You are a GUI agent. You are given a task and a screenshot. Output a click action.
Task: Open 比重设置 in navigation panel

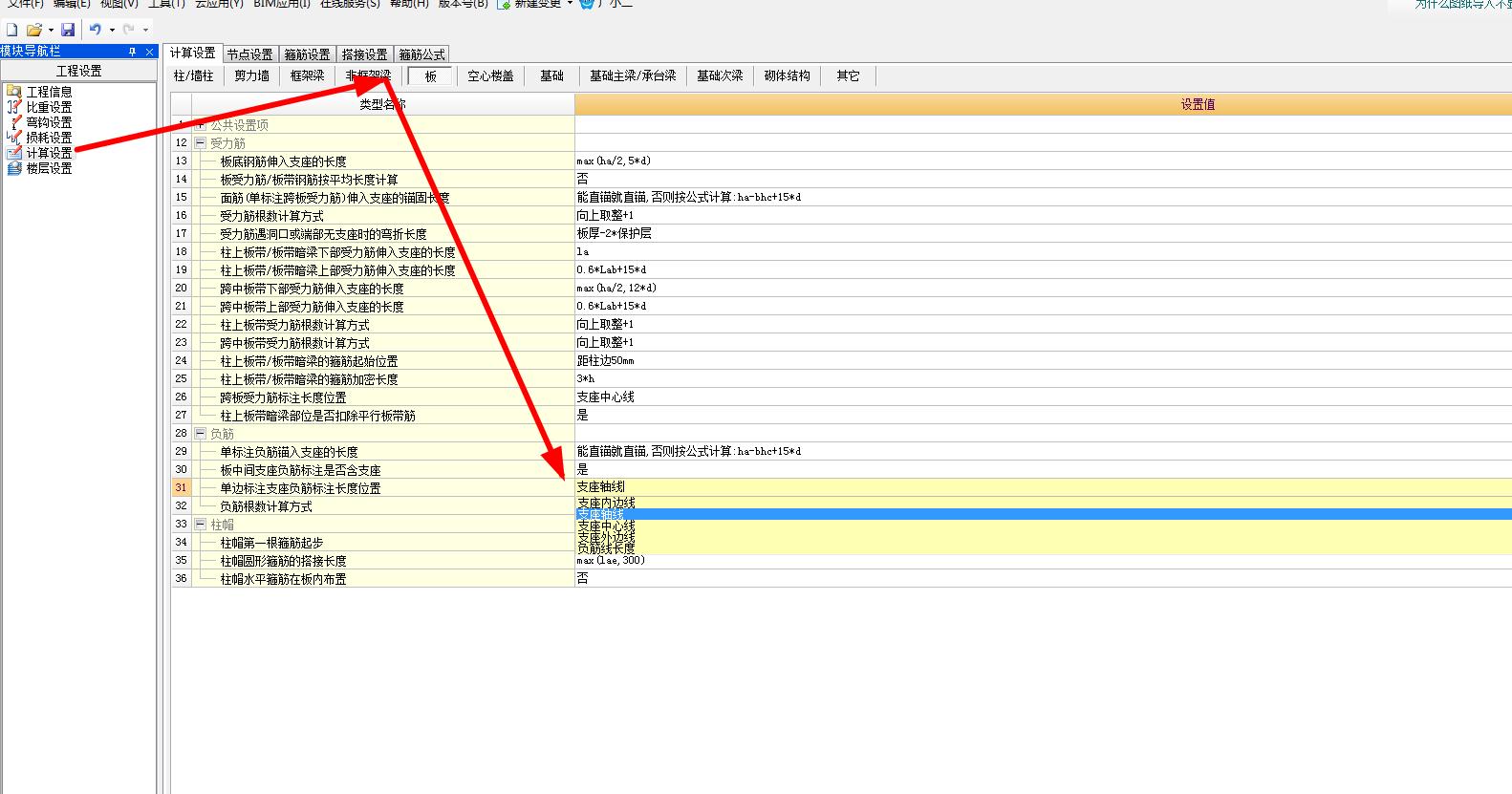49,107
